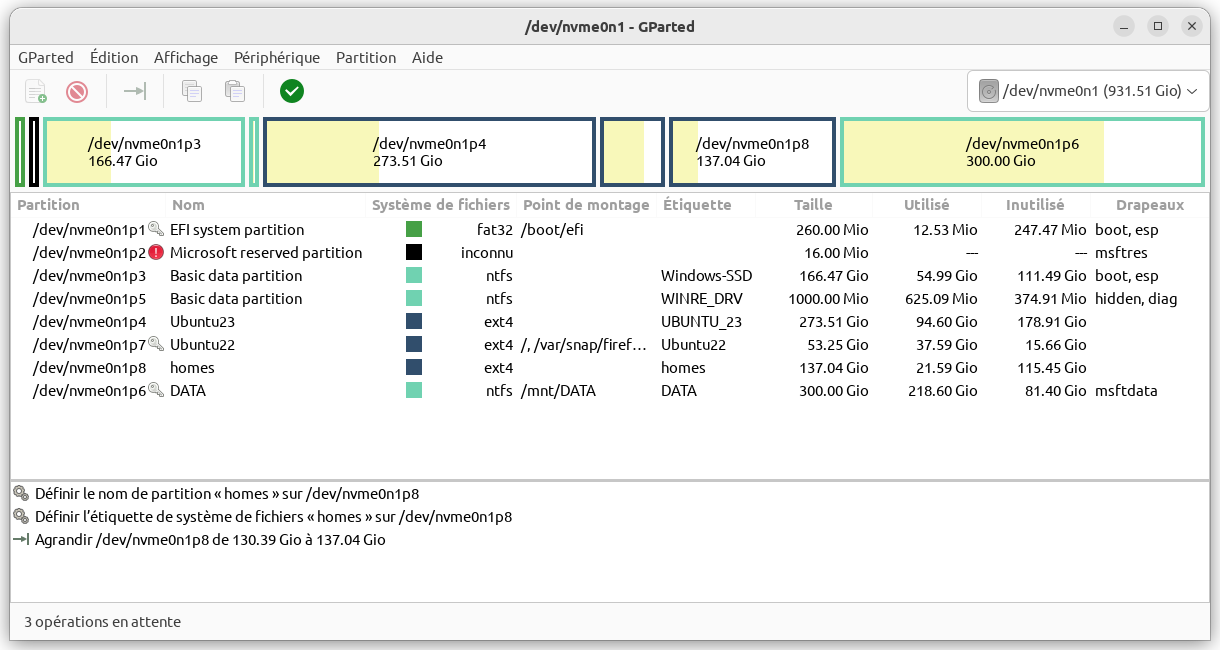Screen dimensions: 1220x650
Task: Sort by the Taille column header
Action: coord(813,205)
